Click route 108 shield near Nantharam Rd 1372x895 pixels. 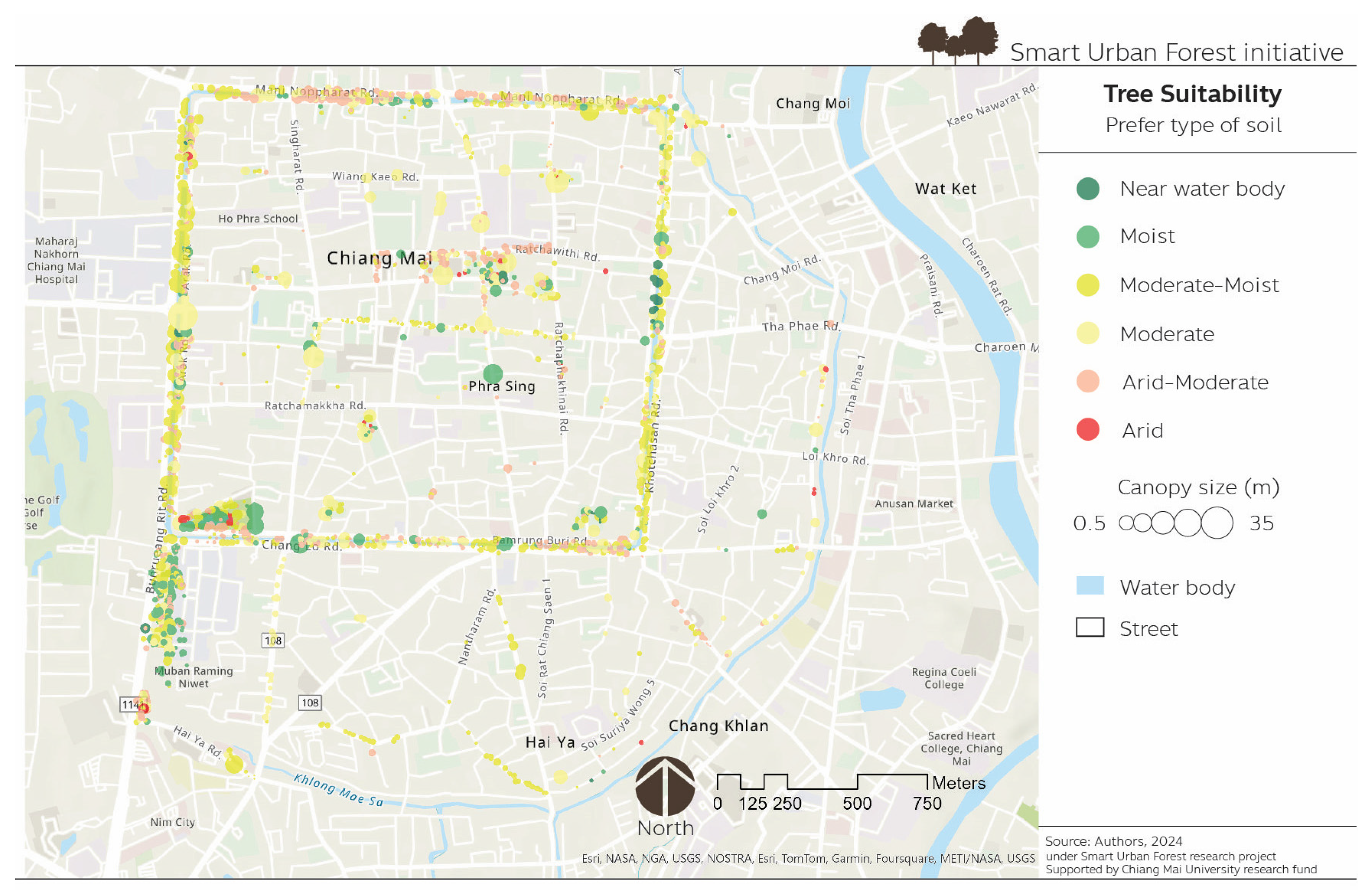pyautogui.click(x=309, y=702)
